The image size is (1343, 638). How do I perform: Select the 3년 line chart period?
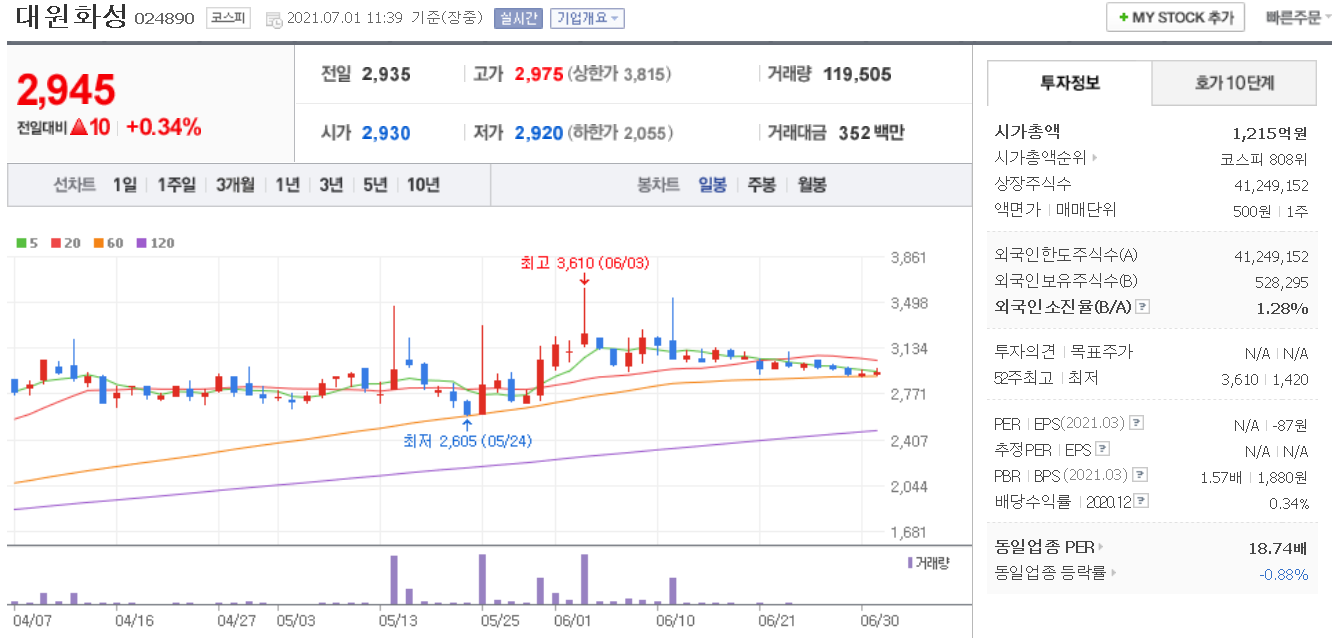coord(331,185)
